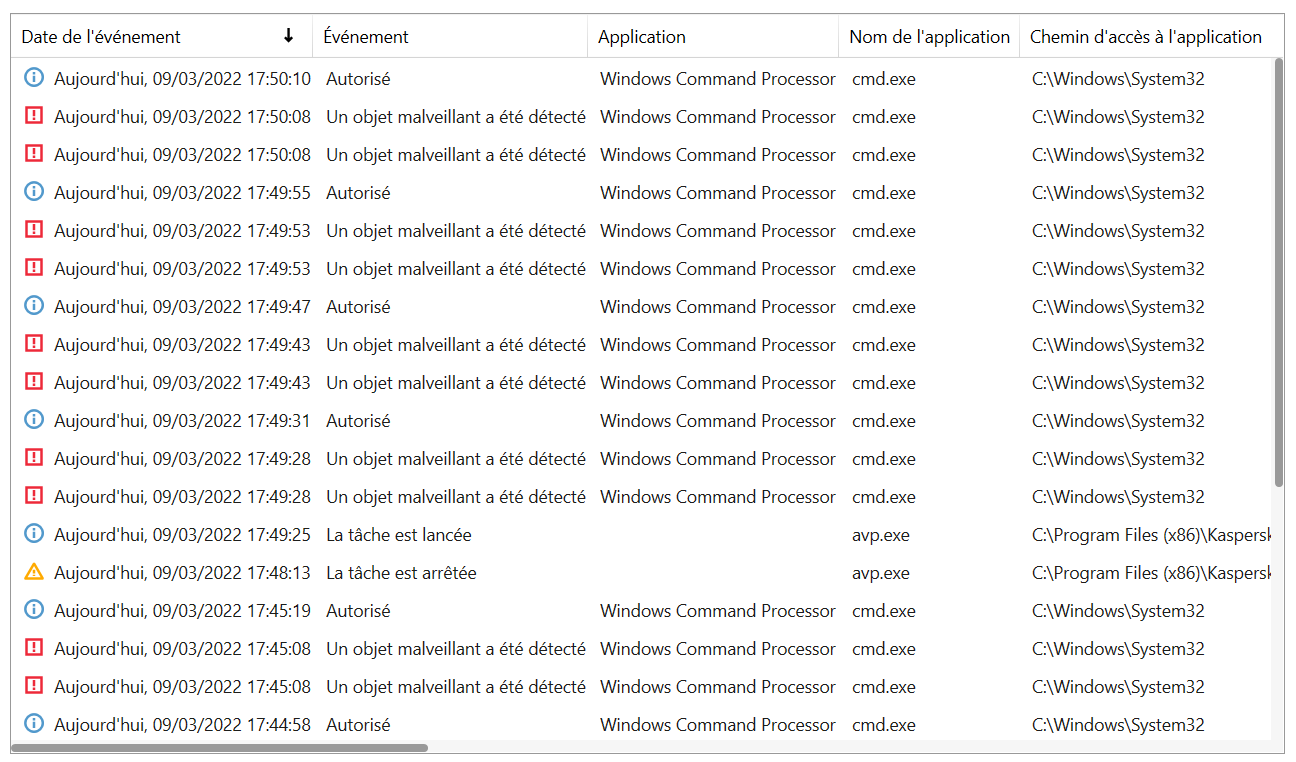Select the 'La tâche est arrêtée' event text
The height and width of the screenshot is (762, 1296).
coord(401,573)
